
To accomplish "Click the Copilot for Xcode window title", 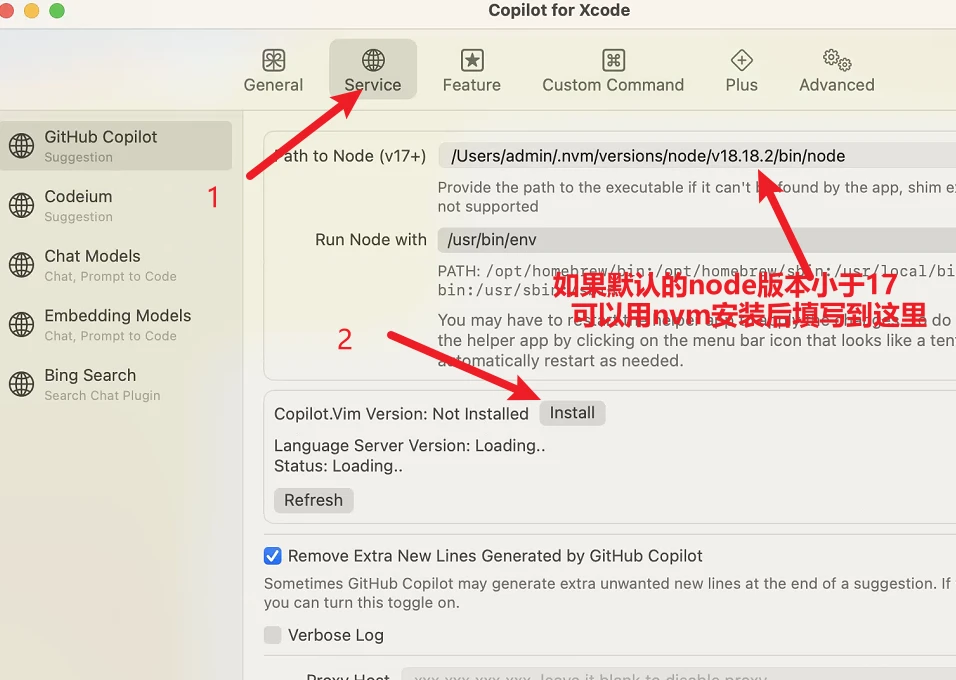I will coord(559,10).
